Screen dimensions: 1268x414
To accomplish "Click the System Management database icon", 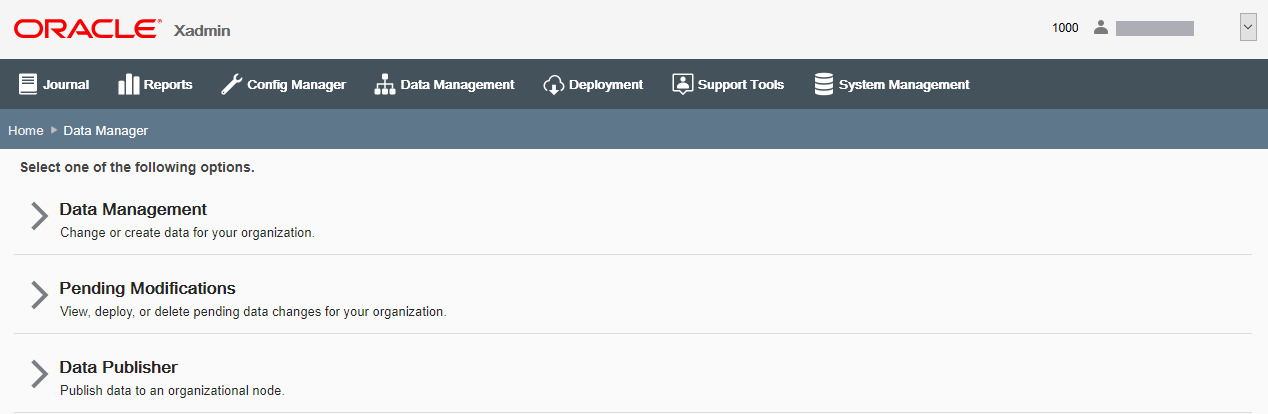I will 824,85.
